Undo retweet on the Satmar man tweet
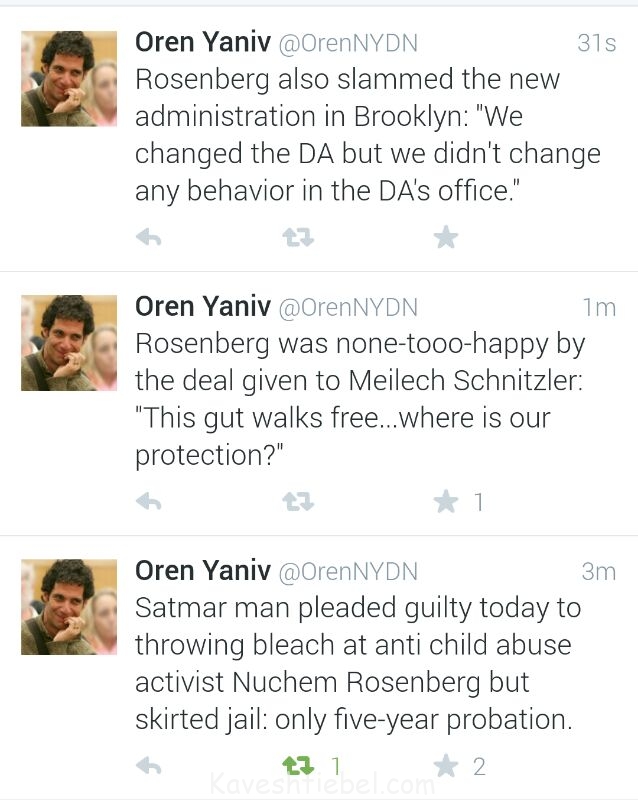Image resolution: width=638 pixels, height=800 pixels. coord(298,766)
